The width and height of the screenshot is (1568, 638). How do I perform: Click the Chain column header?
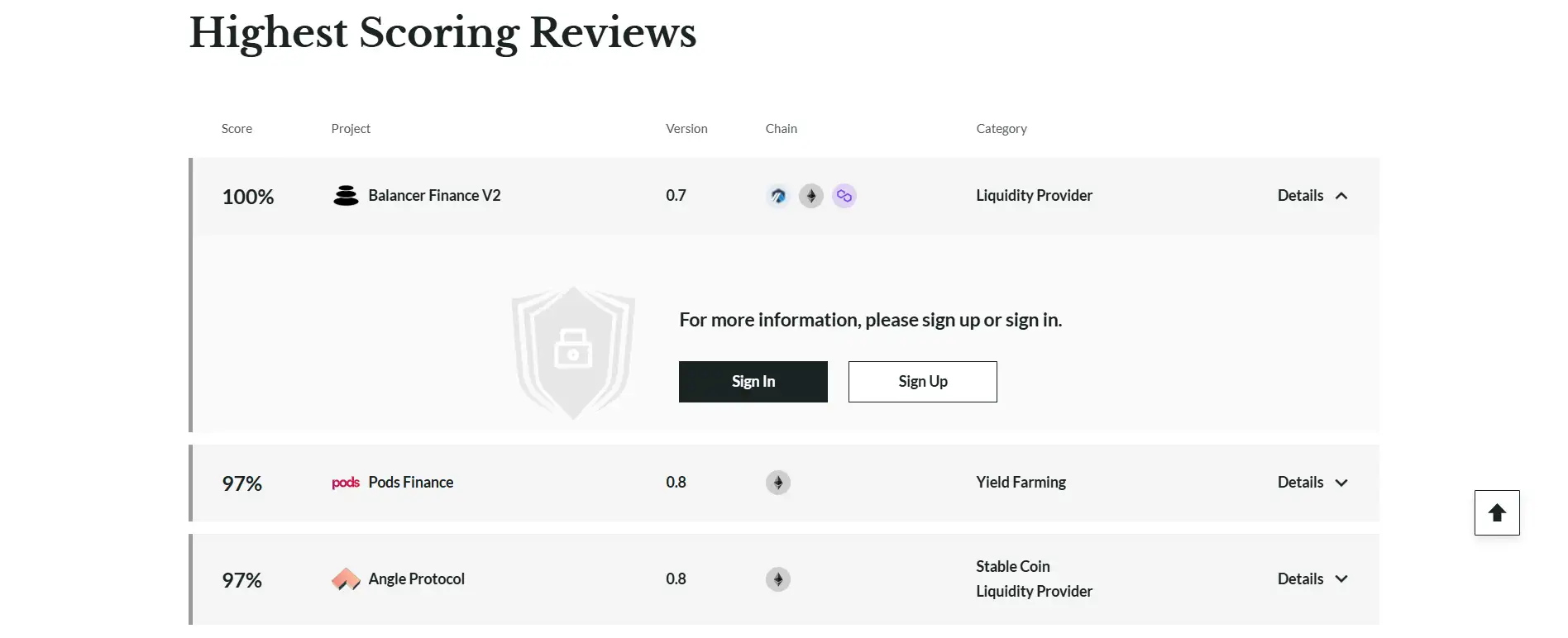[782, 129]
